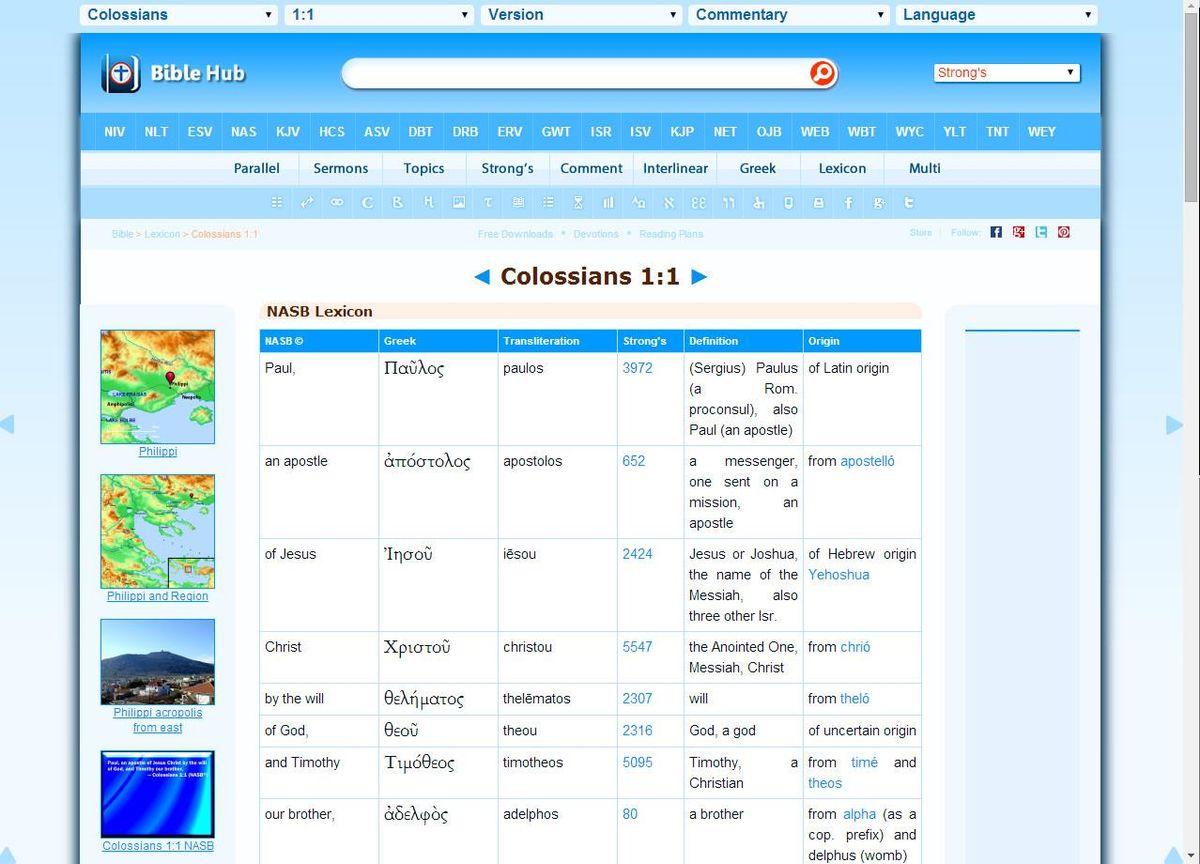The height and width of the screenshot is (864, 1200).
Task: Open the Version dropdown
Action: point(581,15)
